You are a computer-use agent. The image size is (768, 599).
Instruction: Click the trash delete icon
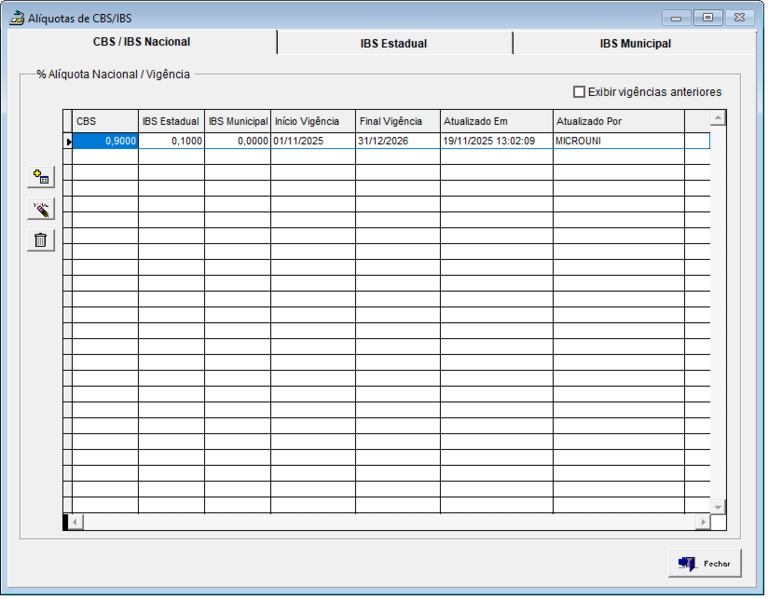pos(41,240)
